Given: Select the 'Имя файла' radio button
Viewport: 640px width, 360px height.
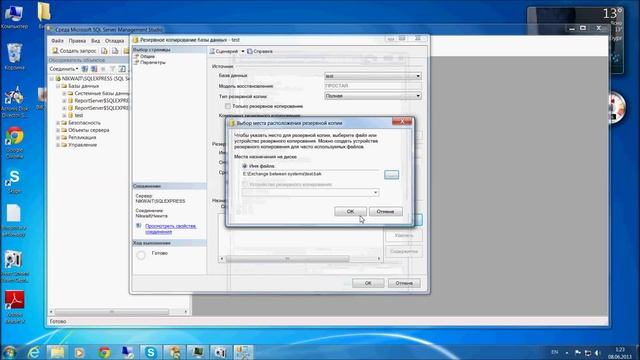Looking at the screenshot, I should click(244, 166).
